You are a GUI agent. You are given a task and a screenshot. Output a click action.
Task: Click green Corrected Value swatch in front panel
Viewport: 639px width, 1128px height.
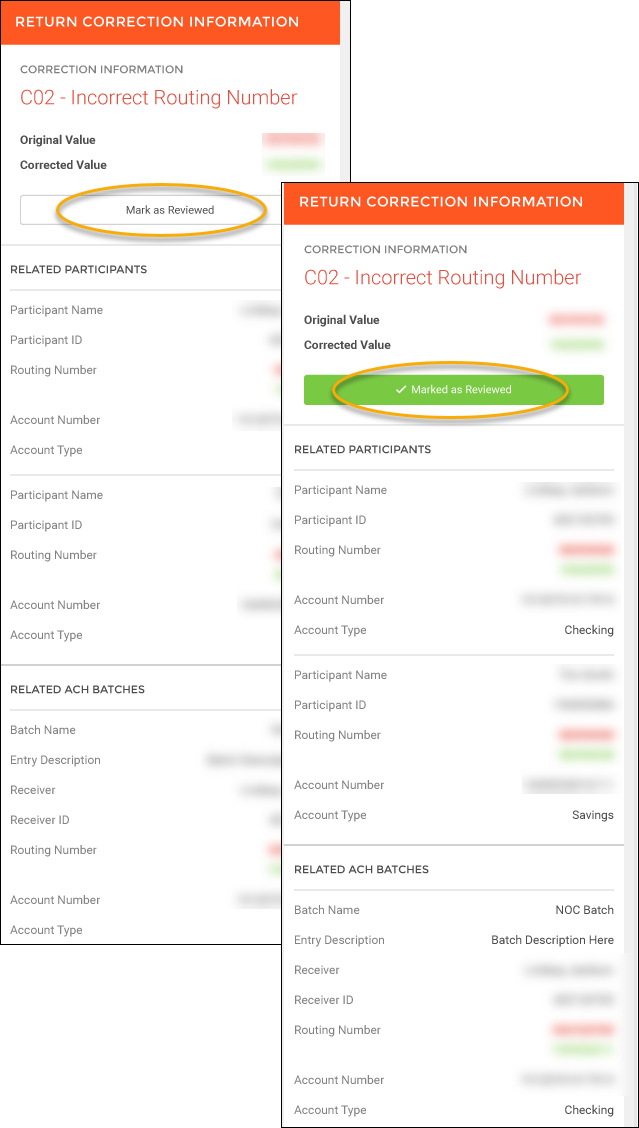(x=576, y=345)
